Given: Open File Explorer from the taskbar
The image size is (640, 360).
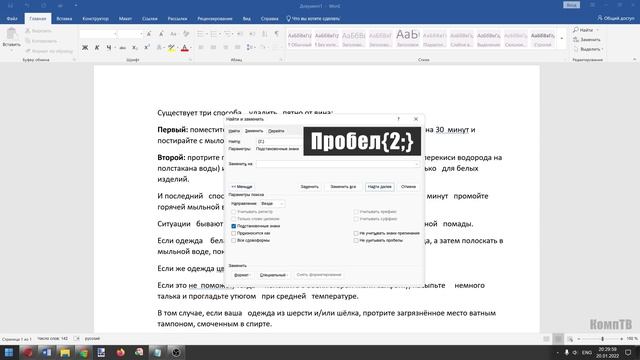Looking at the screenshot, I should [x=65, y=352].
